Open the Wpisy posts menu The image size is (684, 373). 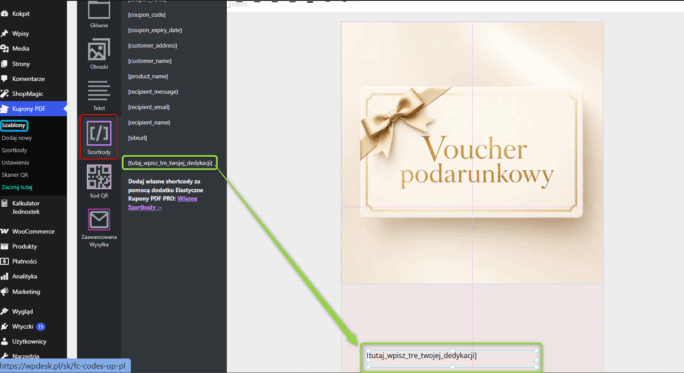coord(21,34)
